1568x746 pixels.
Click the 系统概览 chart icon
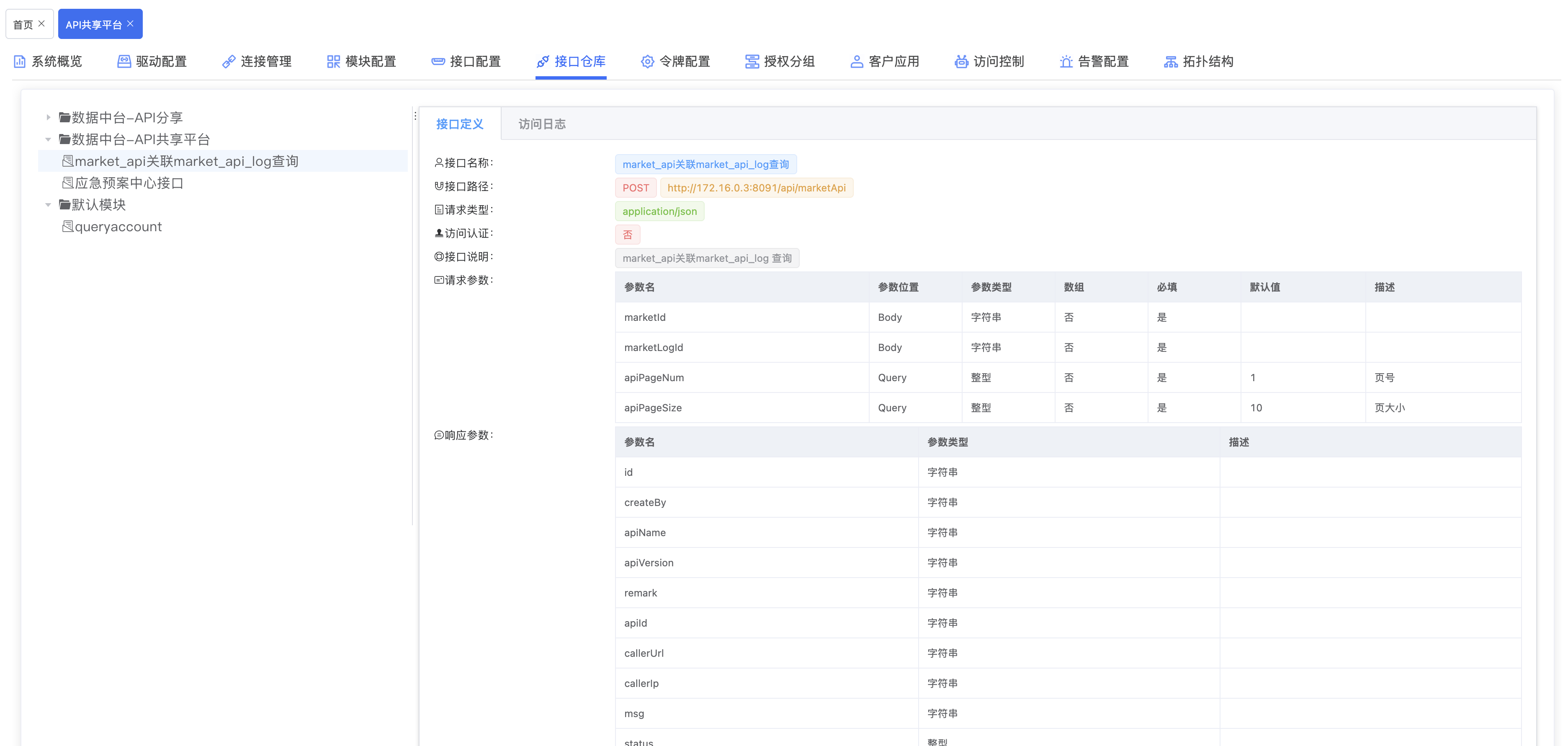pyautogui.click(x=20, y=62)
